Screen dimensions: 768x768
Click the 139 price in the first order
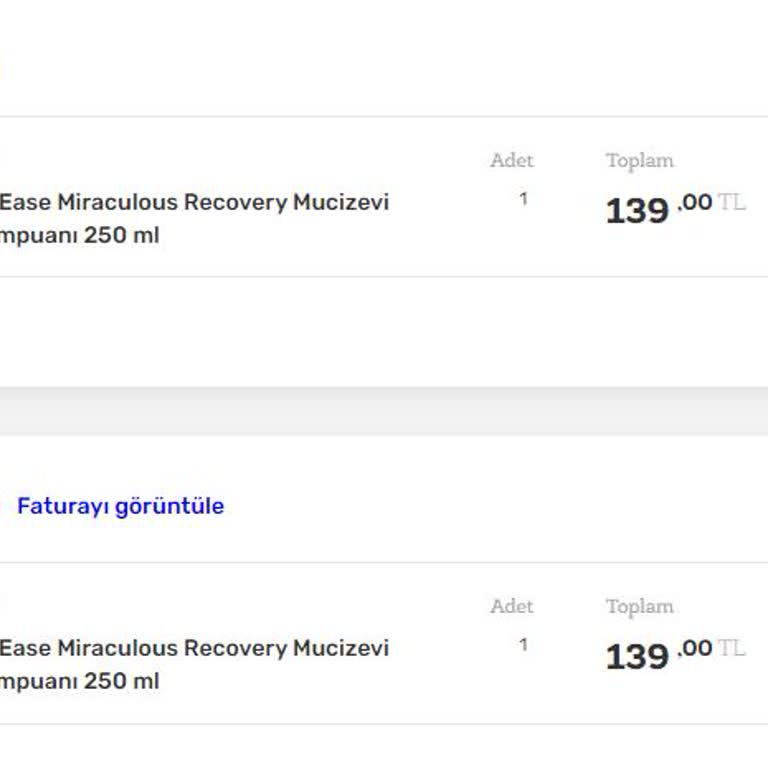coord(636,211)
